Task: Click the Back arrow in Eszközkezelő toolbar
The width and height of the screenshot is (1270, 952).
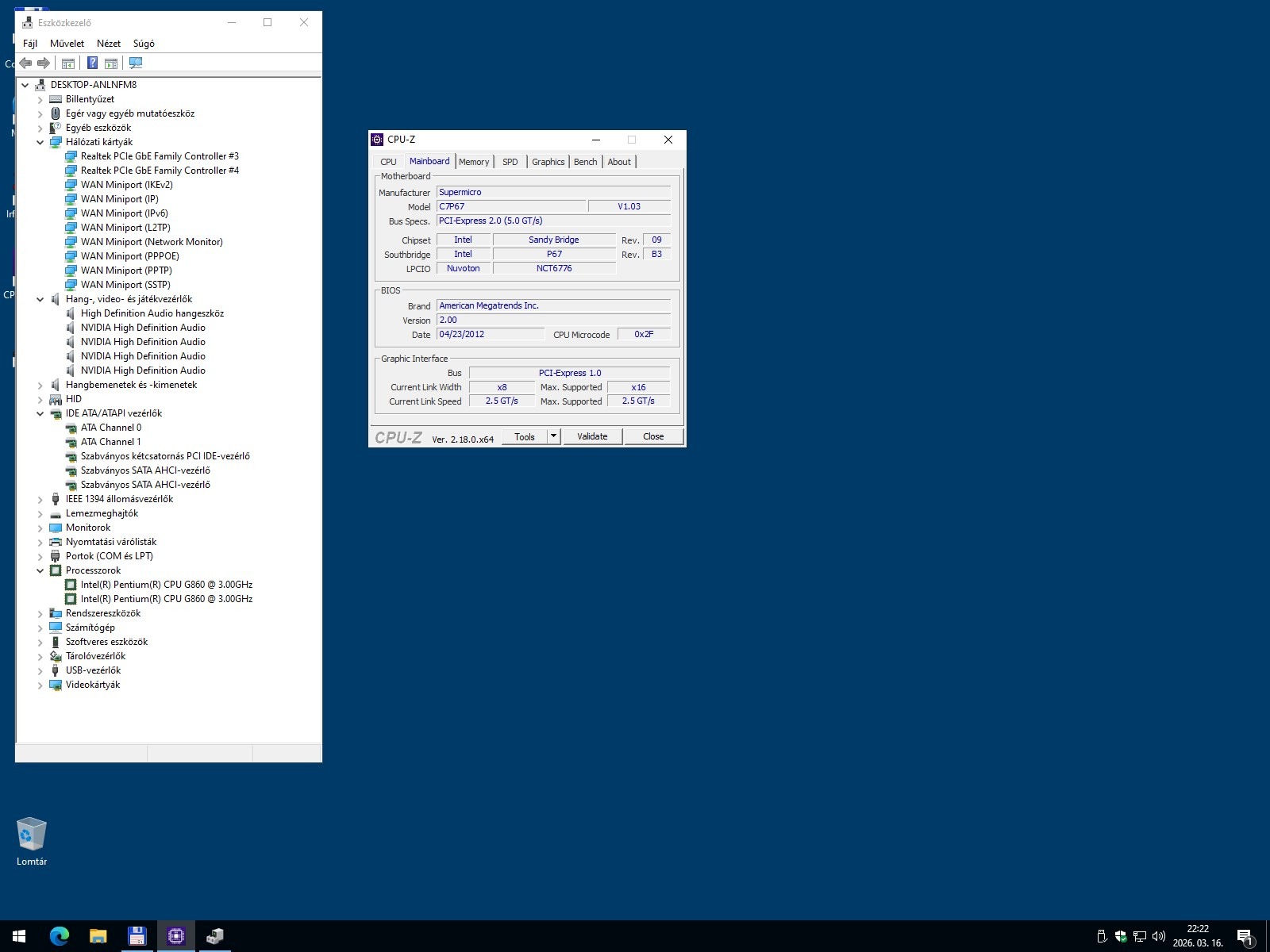Action: pos(25,63)
